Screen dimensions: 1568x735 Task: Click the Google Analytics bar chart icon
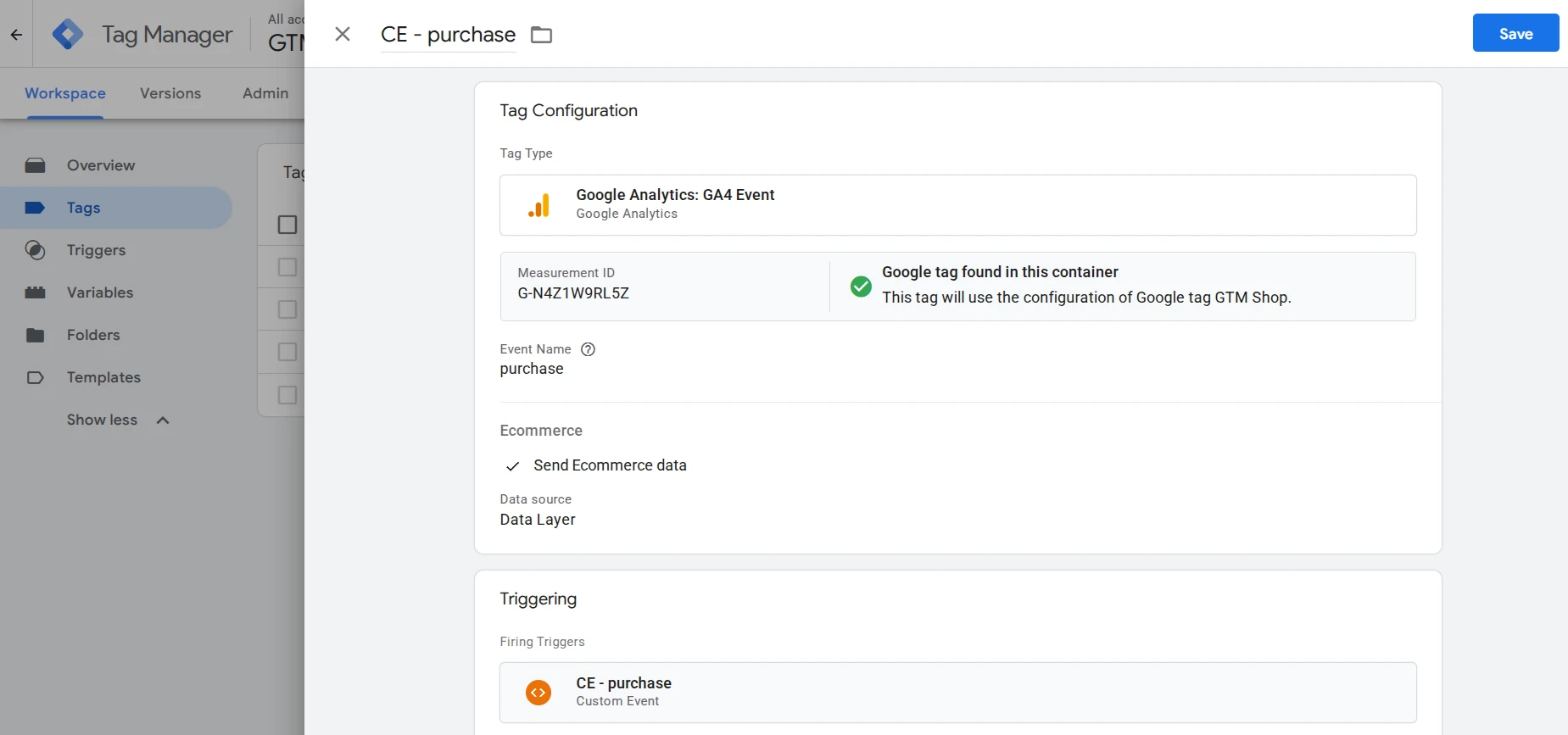(x=538, y=205)
